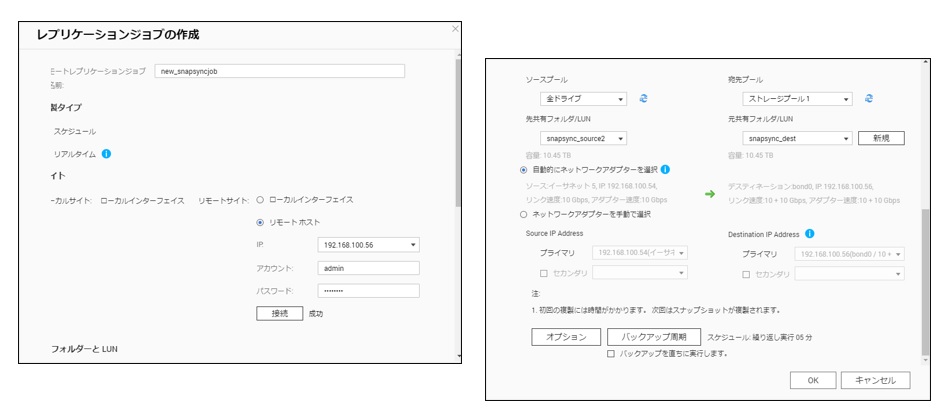The height and width of the screenshot is (413, 951).
Task: Check the run backup immediately checkbox
Action: [611, 354]
